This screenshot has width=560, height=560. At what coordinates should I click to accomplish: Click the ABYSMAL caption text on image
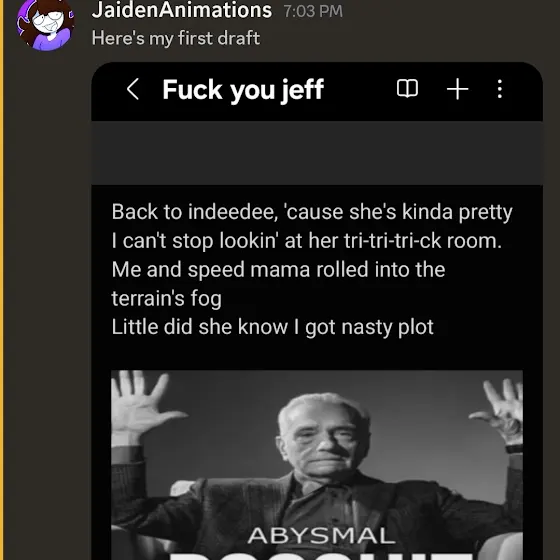tap(321, 536)
